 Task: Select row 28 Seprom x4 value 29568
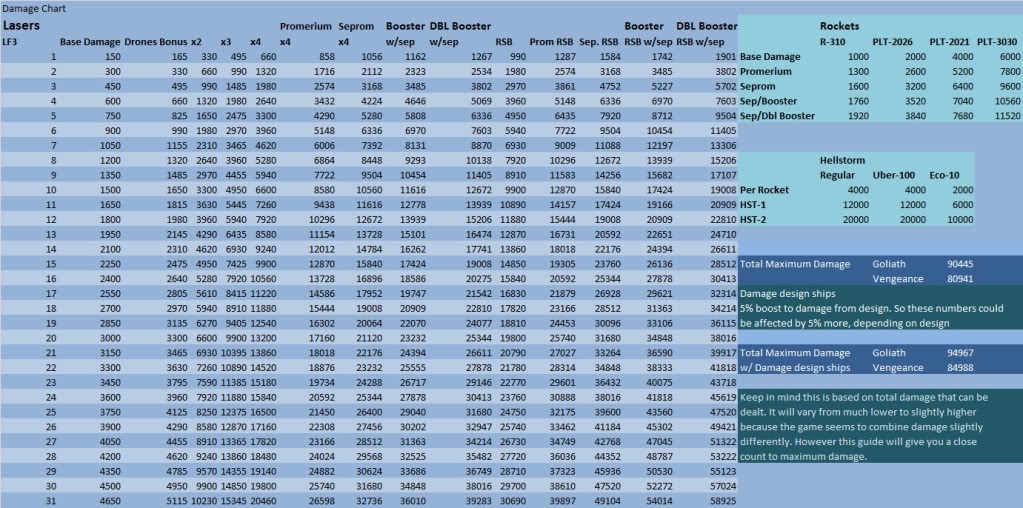[x=369, y=456]
